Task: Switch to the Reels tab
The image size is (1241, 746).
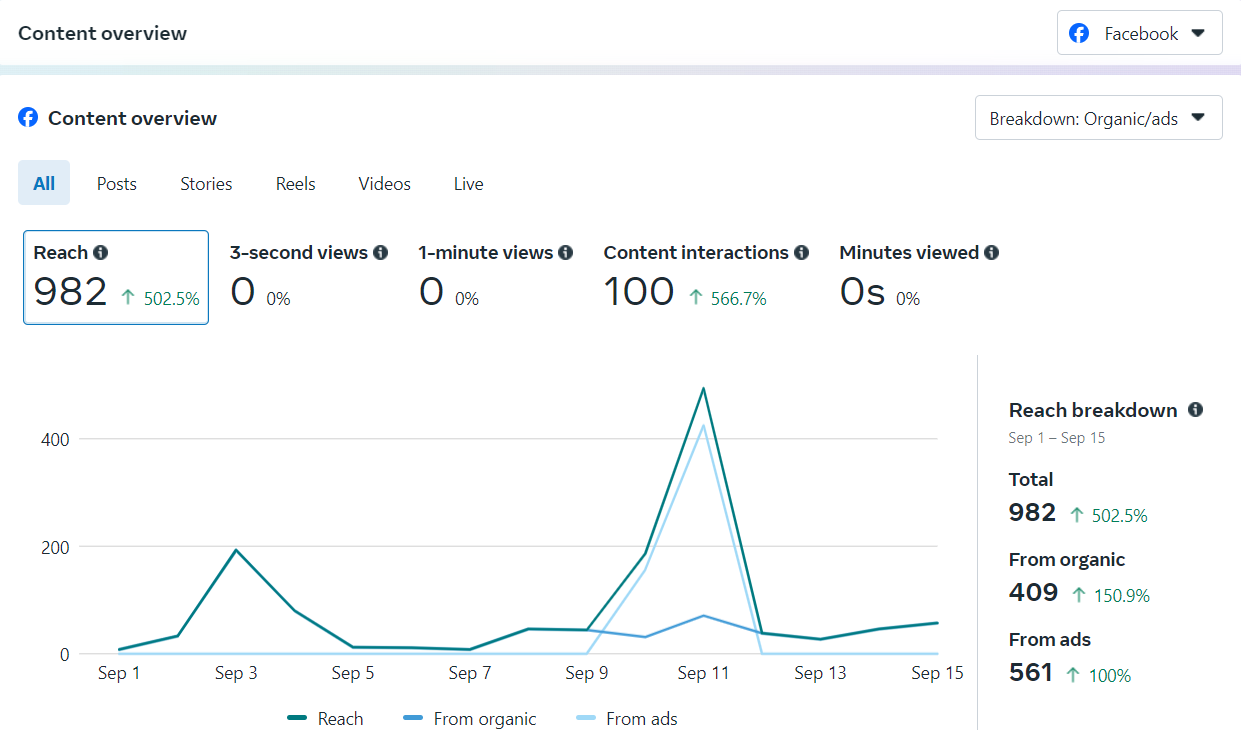Action: tap(296, 183)
